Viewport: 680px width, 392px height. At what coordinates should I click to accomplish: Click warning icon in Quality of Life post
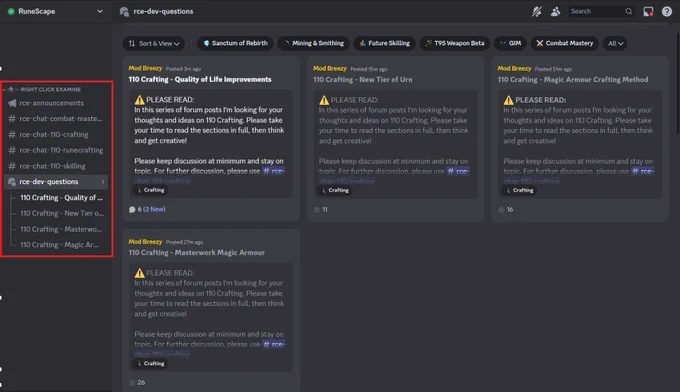(x=139, y=100)
